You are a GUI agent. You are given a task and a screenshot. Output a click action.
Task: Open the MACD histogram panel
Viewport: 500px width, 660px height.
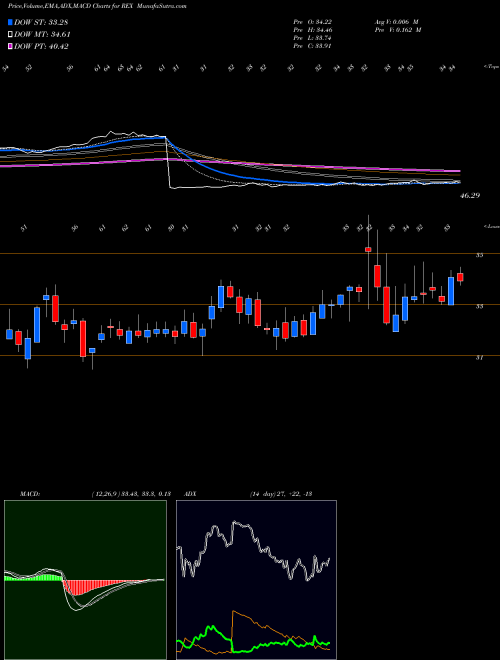85,580
